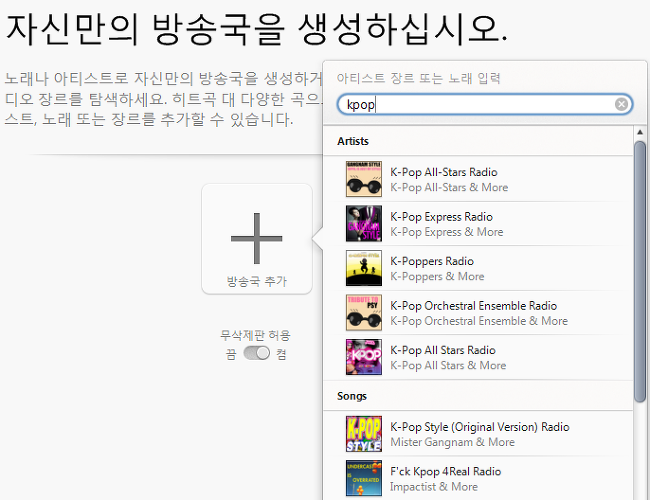Click K-Poppers & More subtitle

click(x=437, y=277)
